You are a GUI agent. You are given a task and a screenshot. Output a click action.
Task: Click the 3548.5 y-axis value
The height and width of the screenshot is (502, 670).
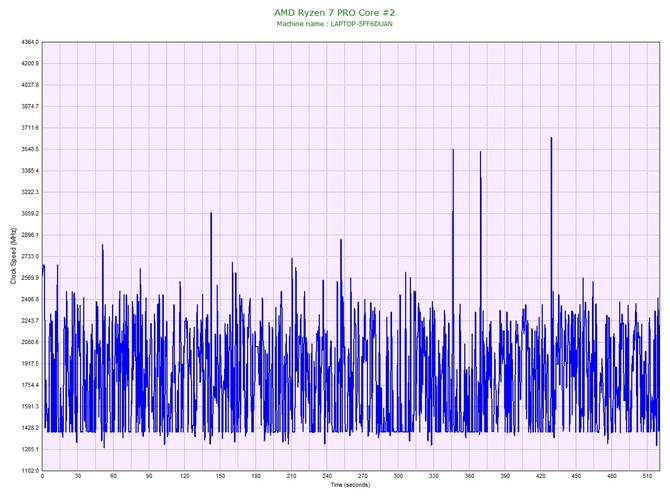pos(30,150)
